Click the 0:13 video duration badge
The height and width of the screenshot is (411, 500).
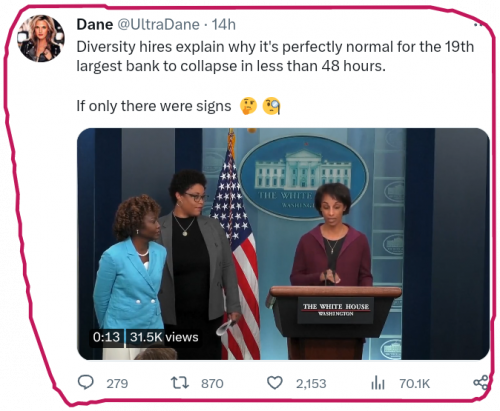coord(106,337)
